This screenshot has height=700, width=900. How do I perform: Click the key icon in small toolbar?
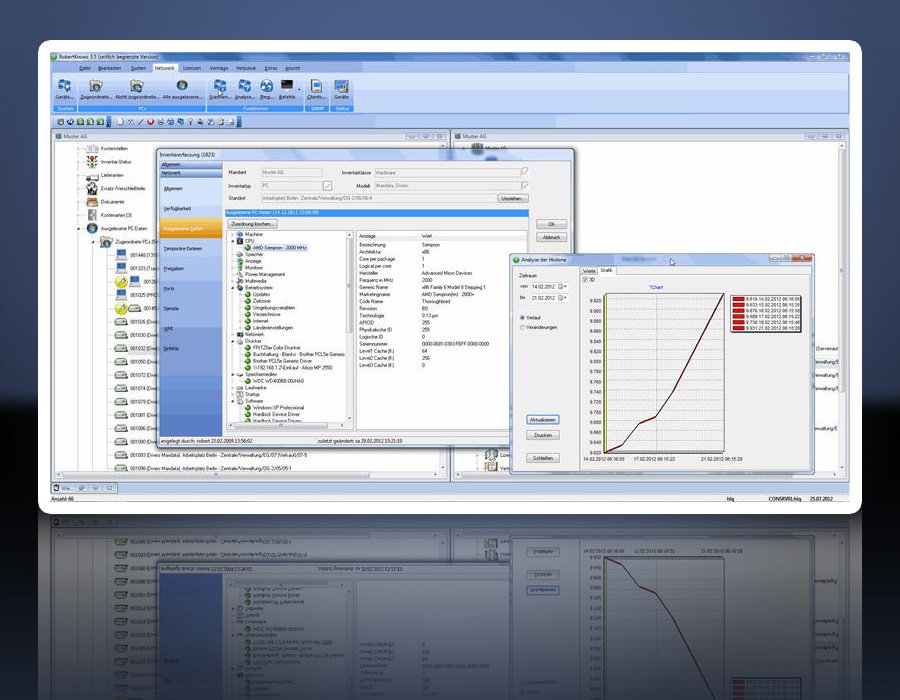tap(190, 122)
